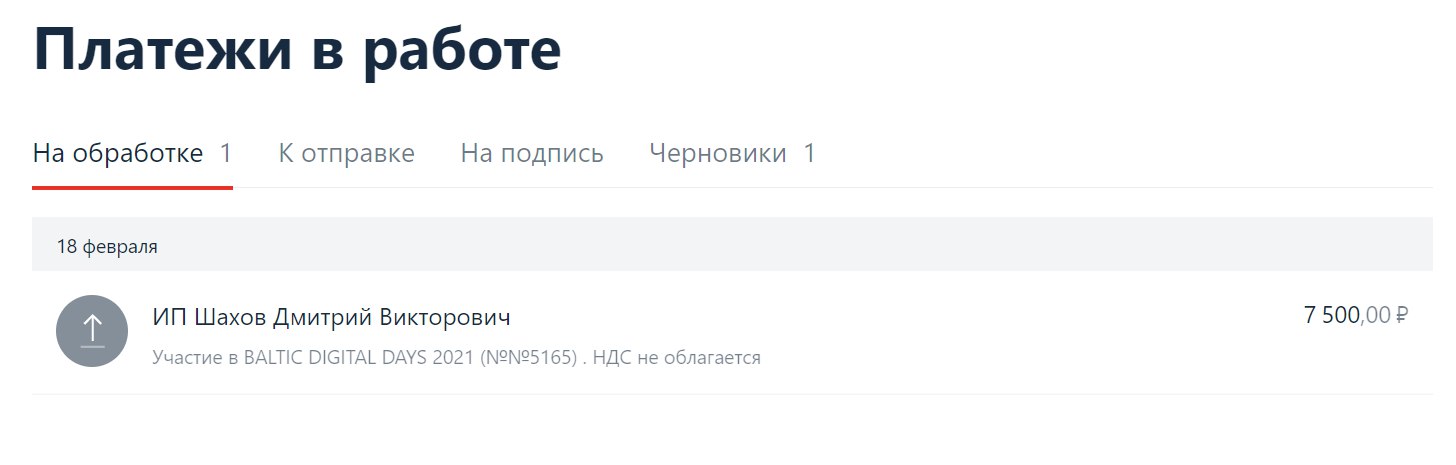Select the "На подпись" tab
The image size is (1456, 465).
click(532, 154)
